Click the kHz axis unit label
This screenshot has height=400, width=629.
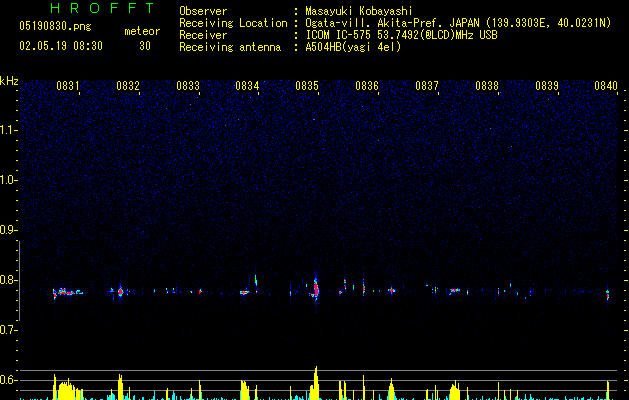coord(9,81)
